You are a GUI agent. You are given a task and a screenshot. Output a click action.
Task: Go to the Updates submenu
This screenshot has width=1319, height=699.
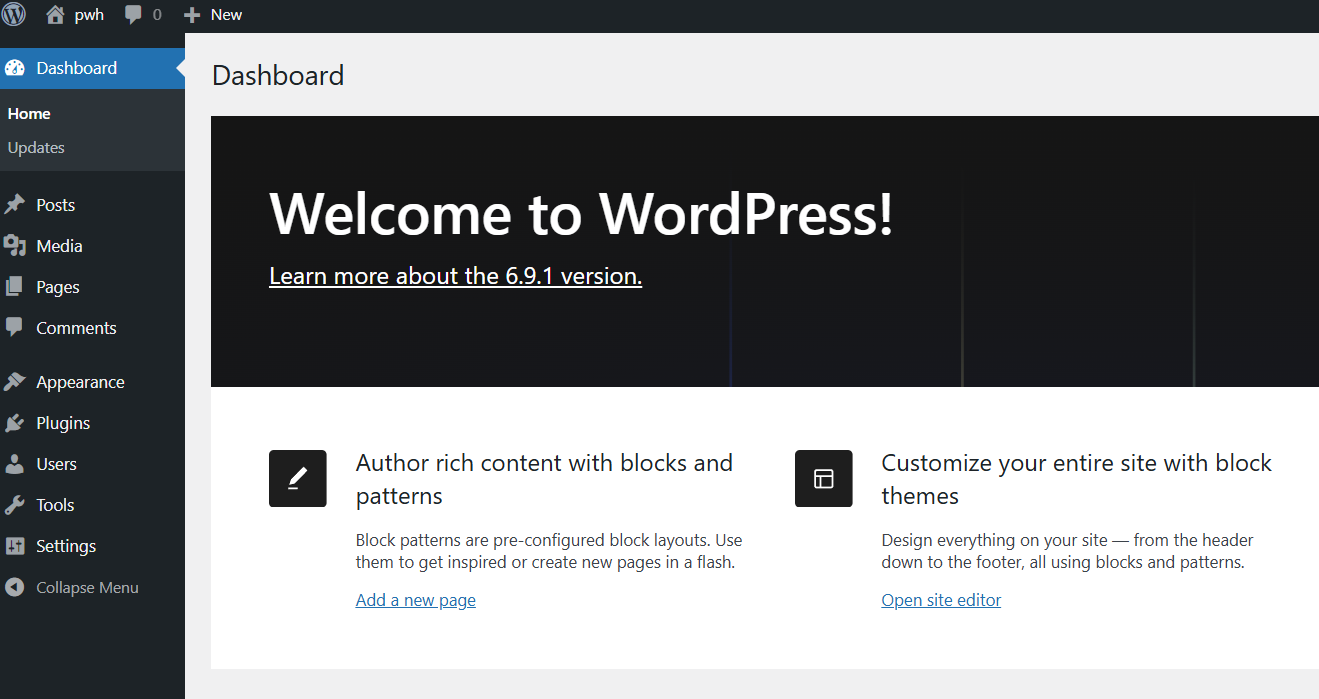point(36,147)
